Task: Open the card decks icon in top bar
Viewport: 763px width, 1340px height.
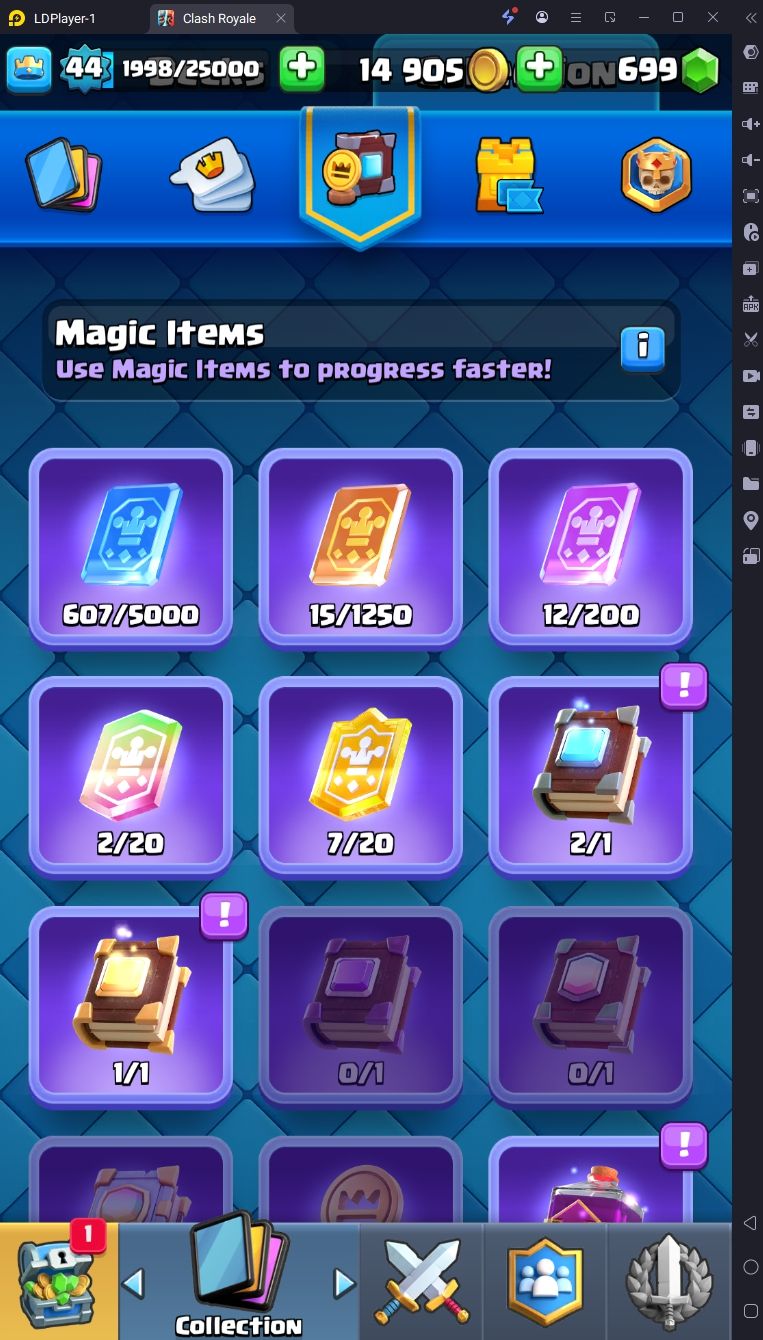Action: pos(63,174)
